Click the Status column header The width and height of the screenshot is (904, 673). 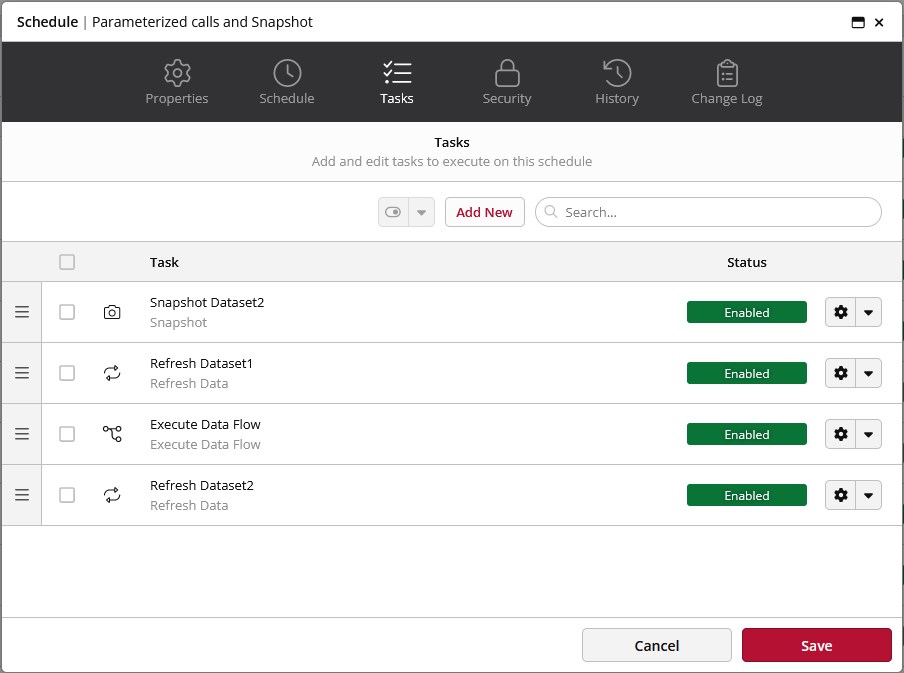point(747,262)
